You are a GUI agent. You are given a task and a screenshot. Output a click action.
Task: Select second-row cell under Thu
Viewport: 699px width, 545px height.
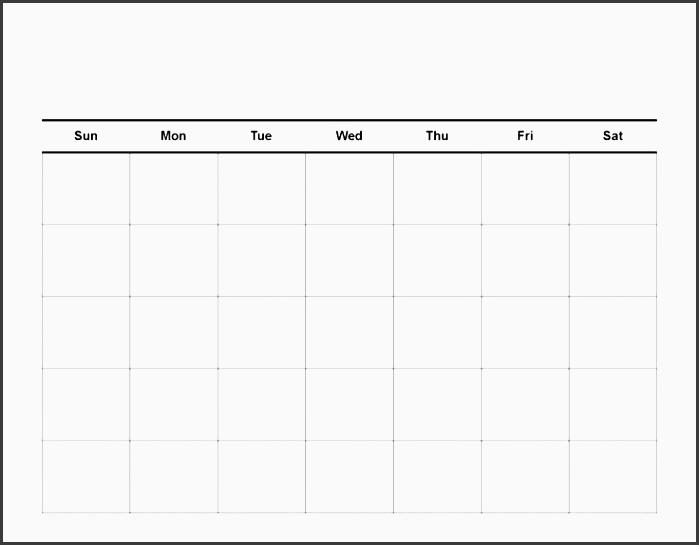[x=437, y=260]
